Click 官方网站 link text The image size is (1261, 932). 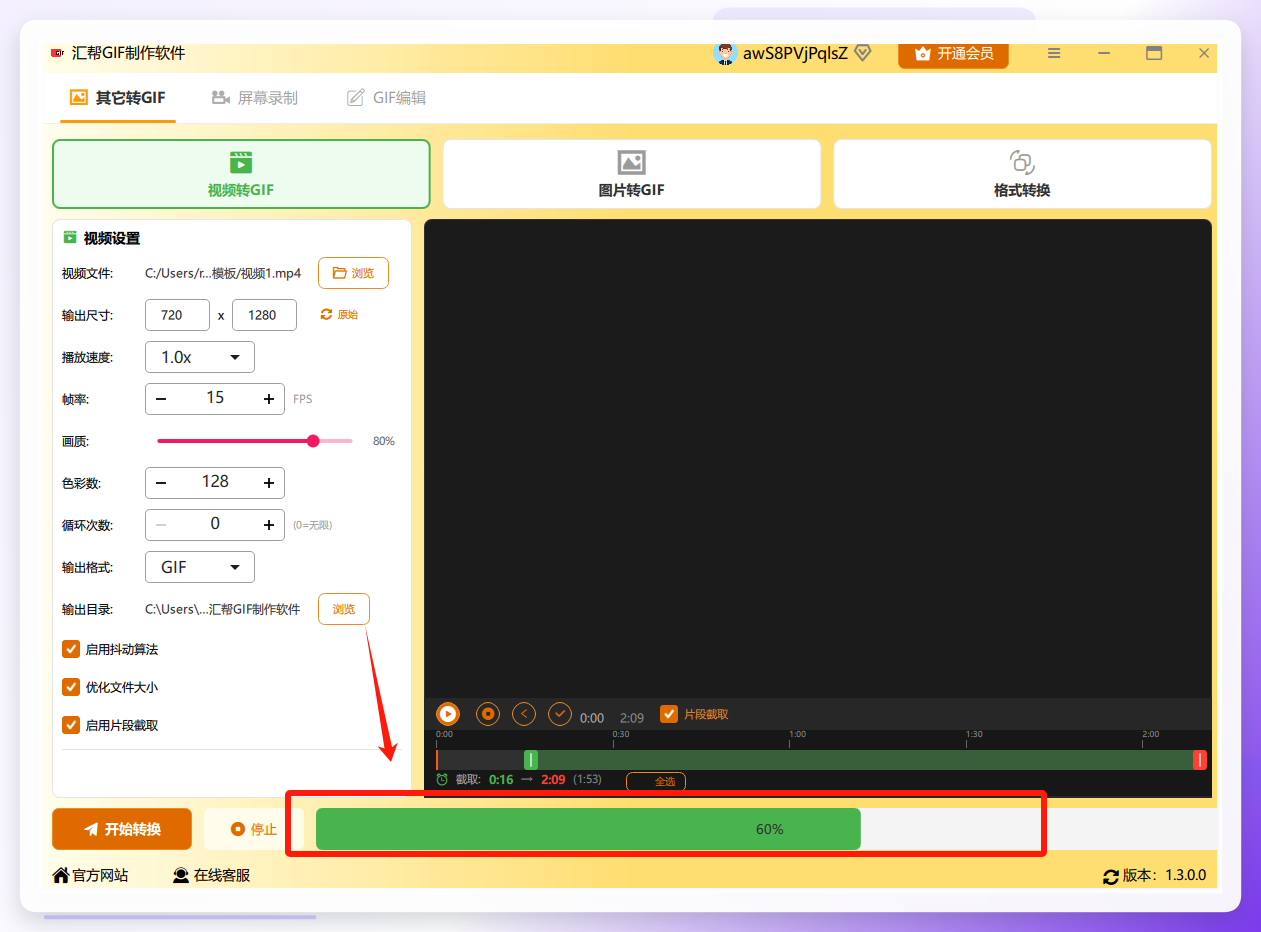[100, 875]
